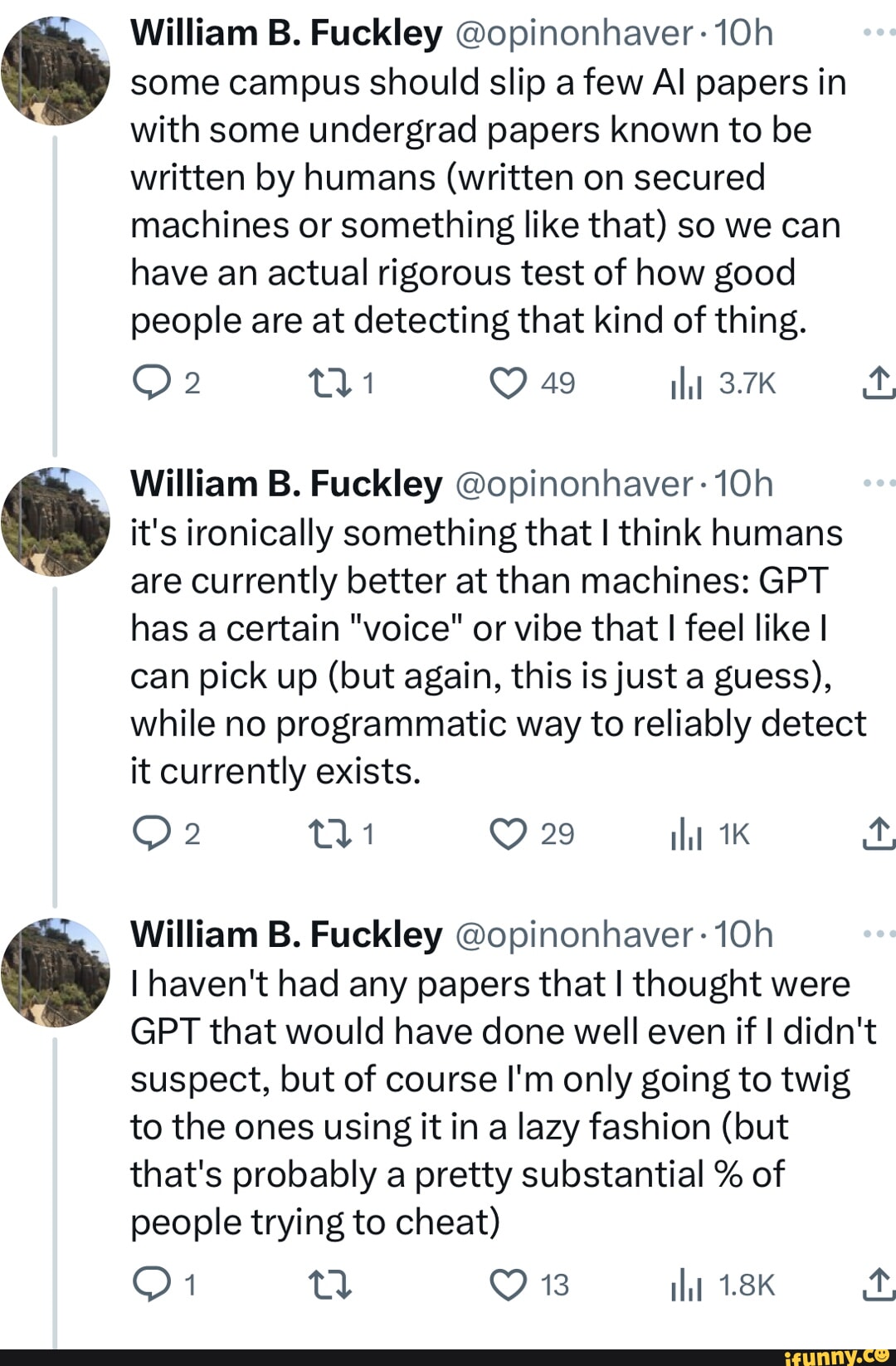The width and height of the screenshot is (896, 1366).
Task: View analytics of the 3.7K views tweet
Action: pos(686,383)
